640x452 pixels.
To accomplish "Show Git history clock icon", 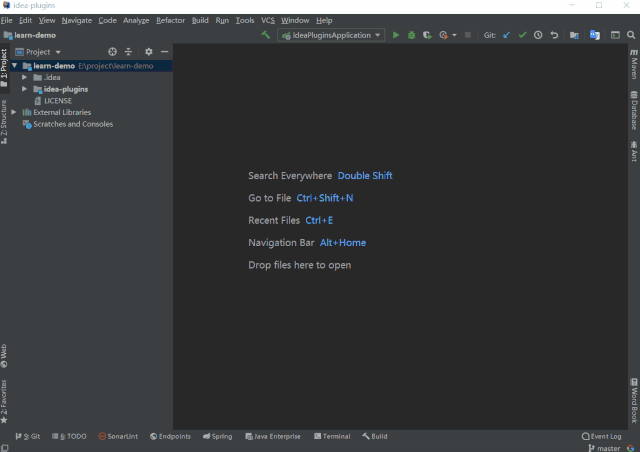I will [538, 35].
